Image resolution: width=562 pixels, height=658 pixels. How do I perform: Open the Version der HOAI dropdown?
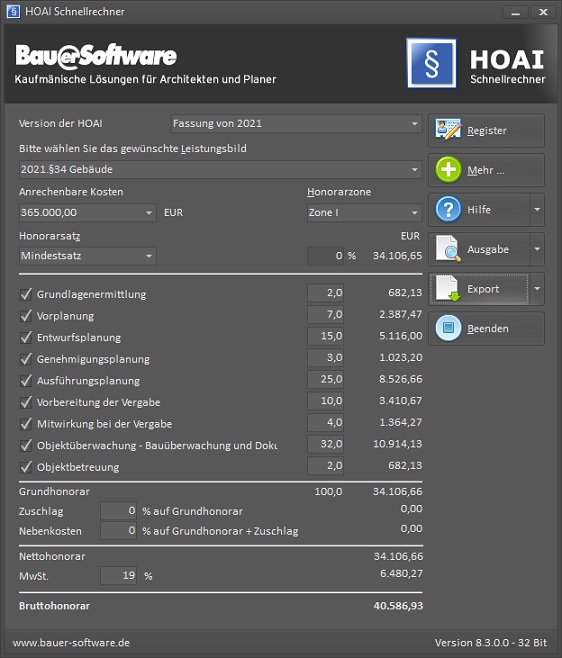pyautogui.click(x=296, y=123)
